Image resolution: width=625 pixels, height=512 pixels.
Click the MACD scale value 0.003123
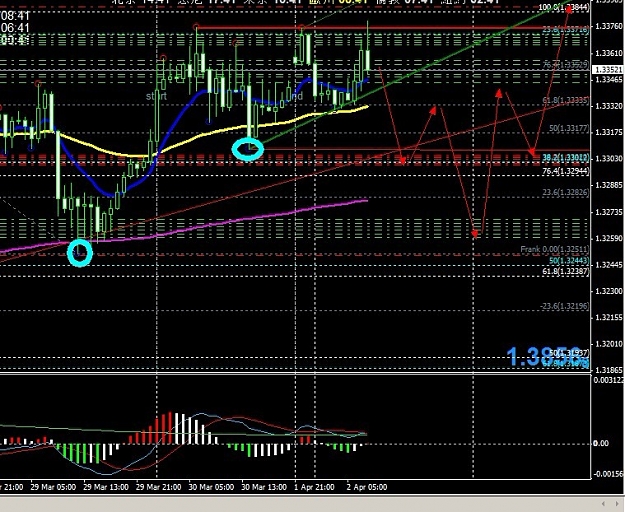[609, 380]
